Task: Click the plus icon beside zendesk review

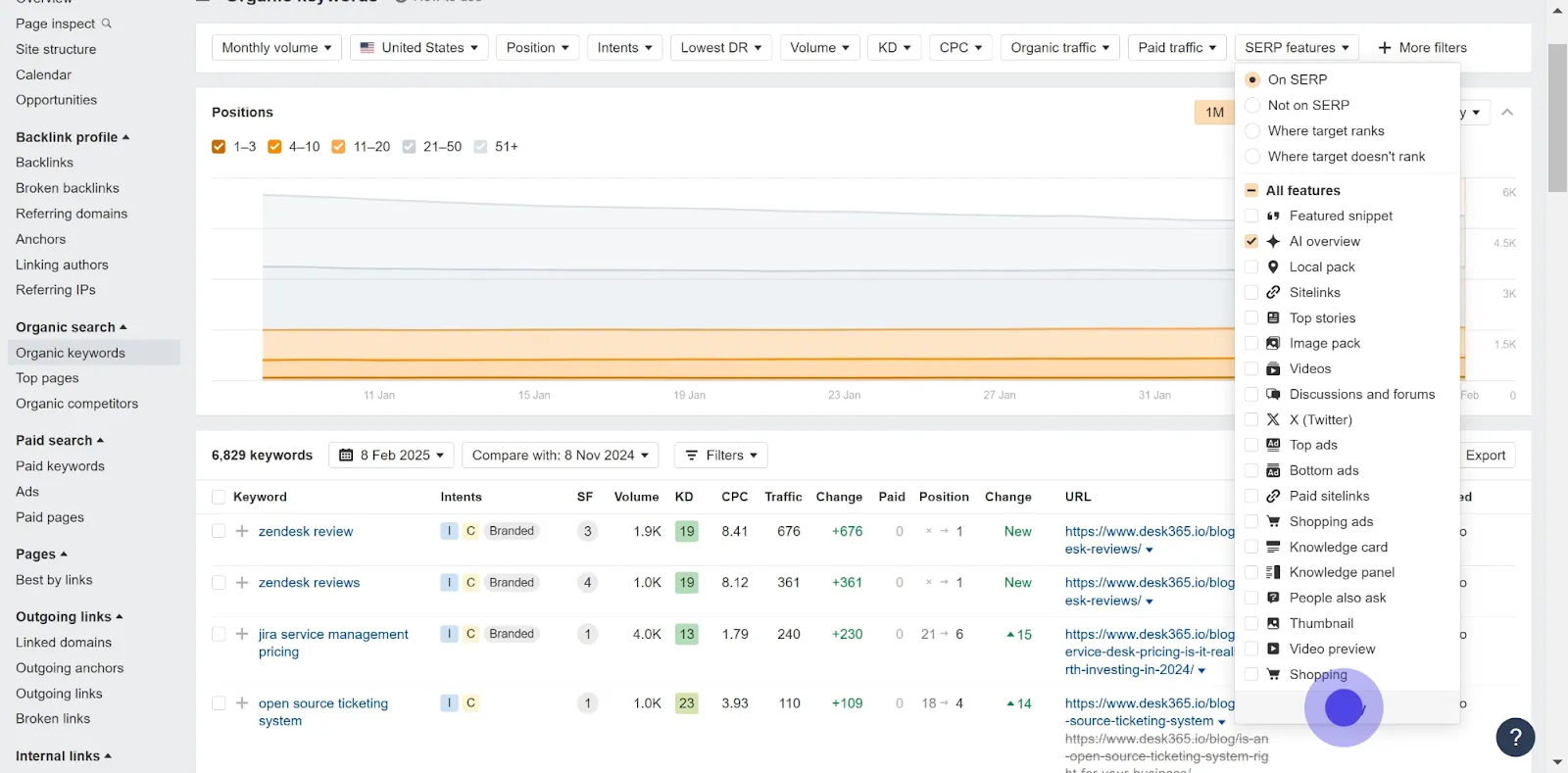Action: point(242,531)
